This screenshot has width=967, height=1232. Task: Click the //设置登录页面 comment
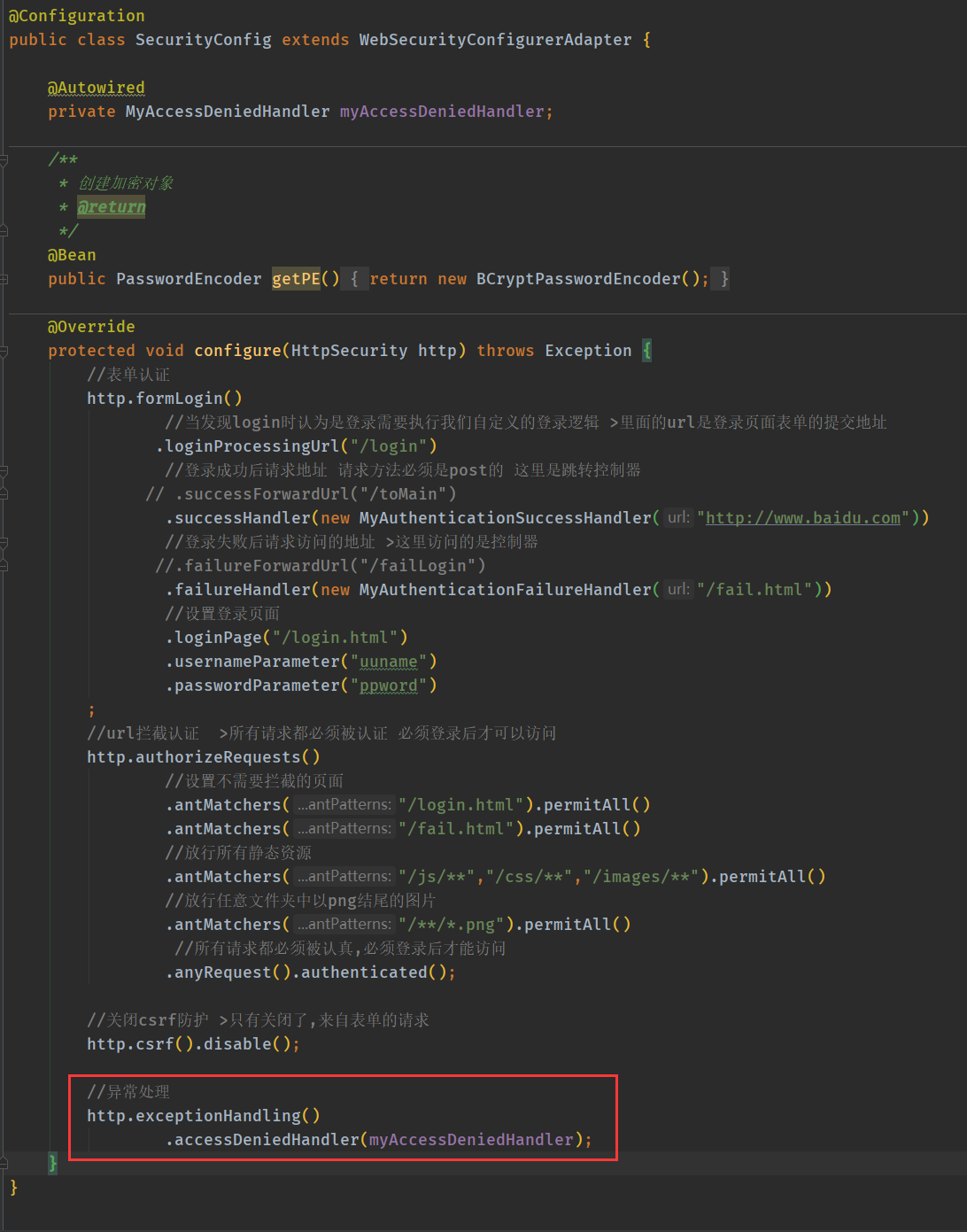(222, 614)
